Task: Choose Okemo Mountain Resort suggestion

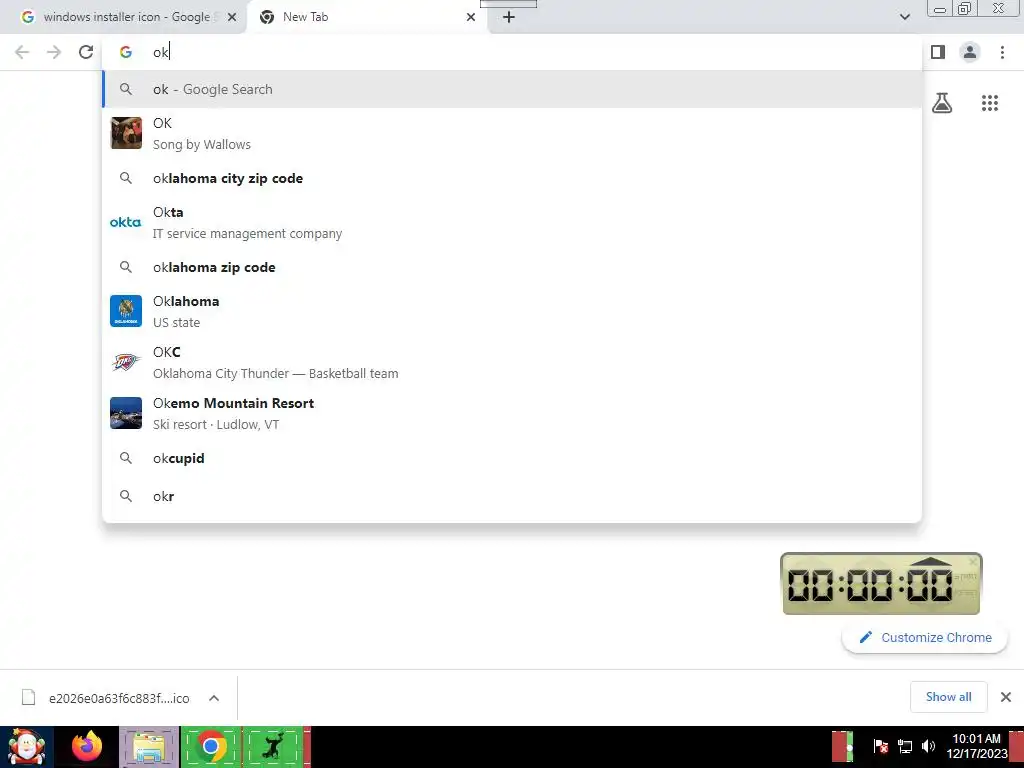Action: click(512, 413)
